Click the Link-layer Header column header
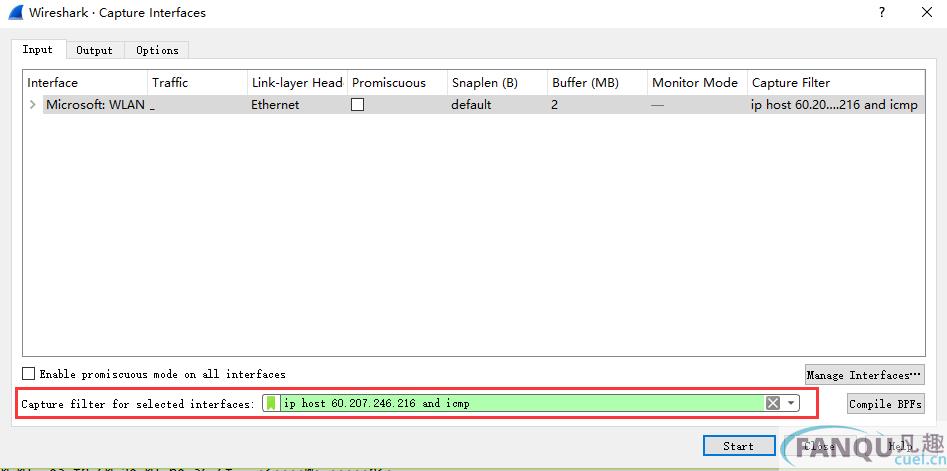This screenshot has height=471, width=947. 297,83
